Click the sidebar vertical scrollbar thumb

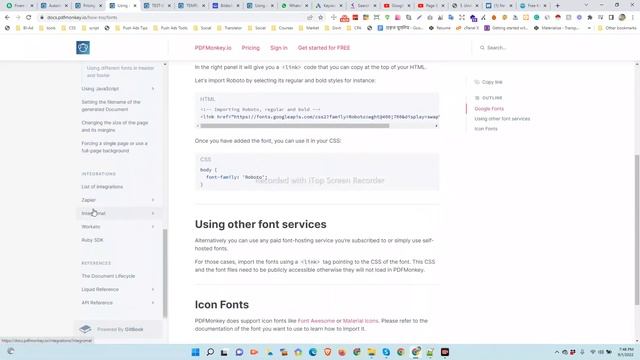click(165, 273)
